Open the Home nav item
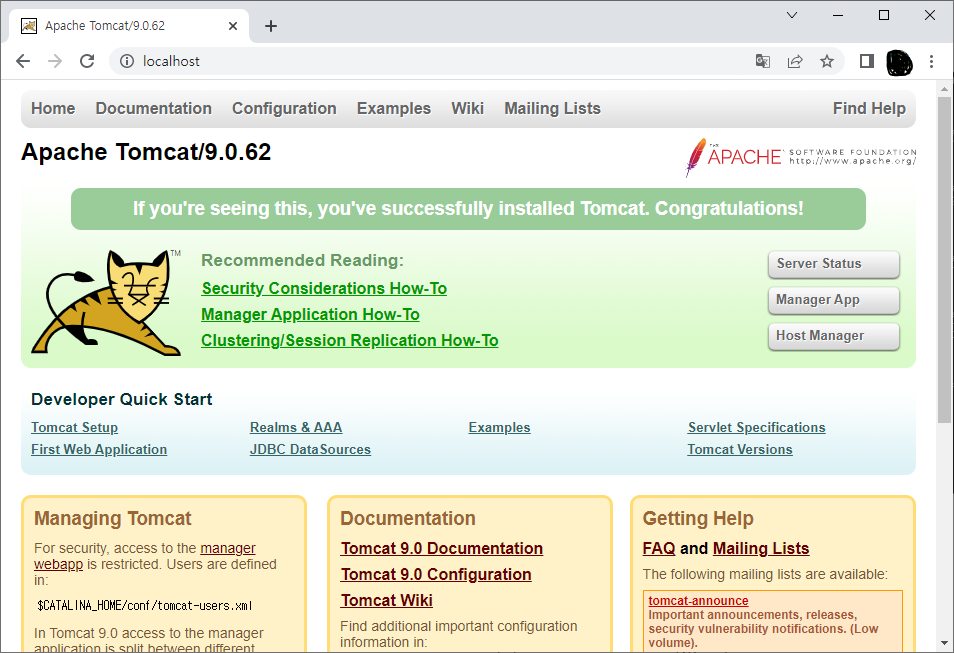 pyautogui.click(x=53, y=108)
